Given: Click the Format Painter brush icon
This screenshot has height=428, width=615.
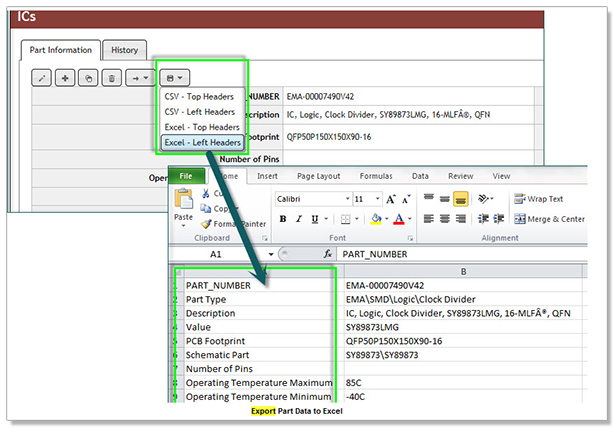Looking at the screenshot, I should (206, 224).
